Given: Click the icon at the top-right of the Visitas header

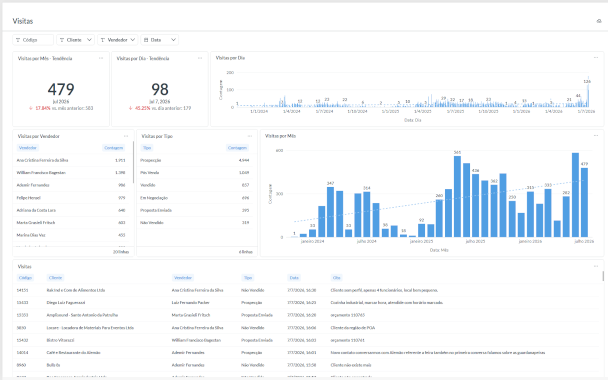Looking at the screenshot, I should (x=599, y=21).
